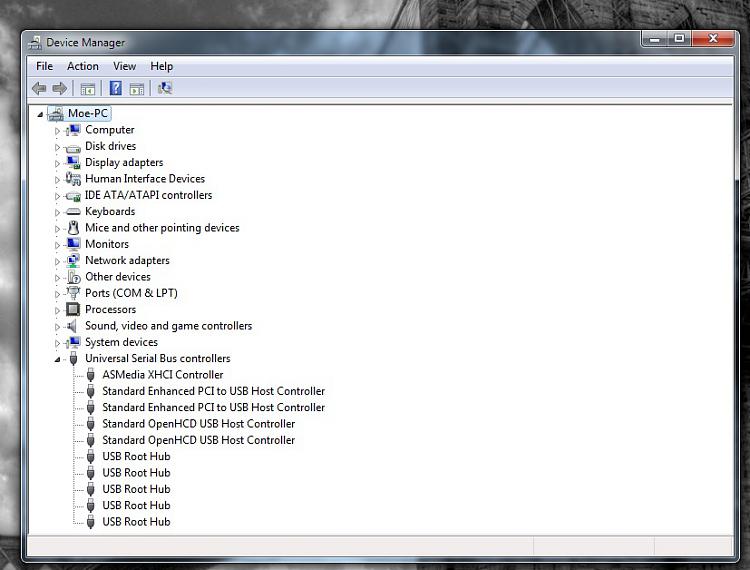The height and width of the screenshot is (570, 750).
Task: Collapse the Moe-PC root node
Action: (40, 114)
